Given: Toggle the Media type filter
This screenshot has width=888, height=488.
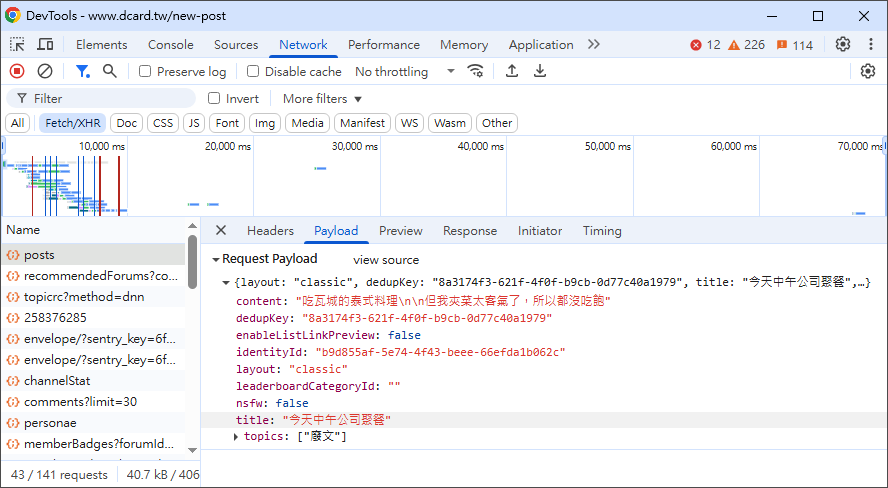Looking at the screenshot, I should click(308, 123).
